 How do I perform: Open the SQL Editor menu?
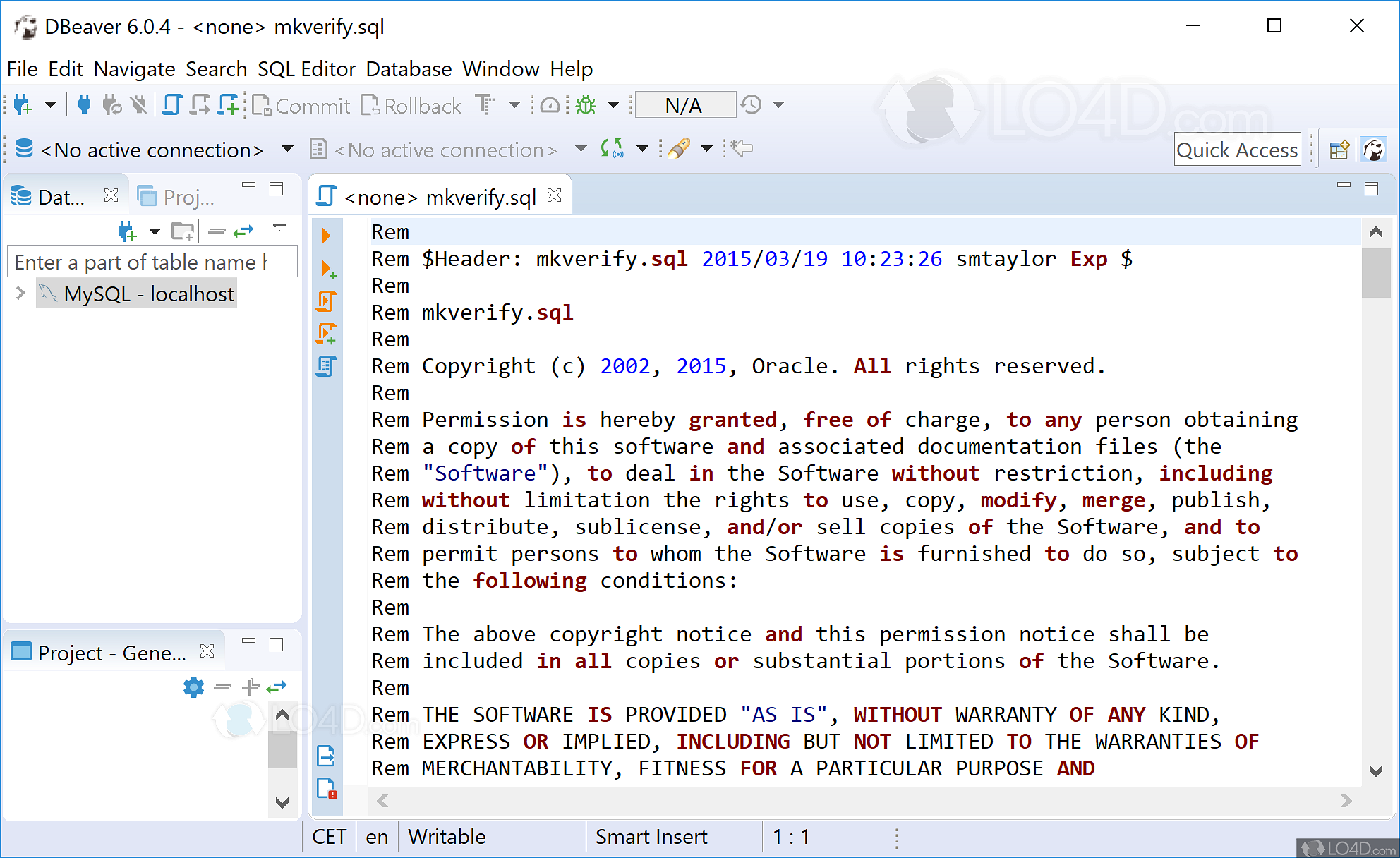[306, 68]
